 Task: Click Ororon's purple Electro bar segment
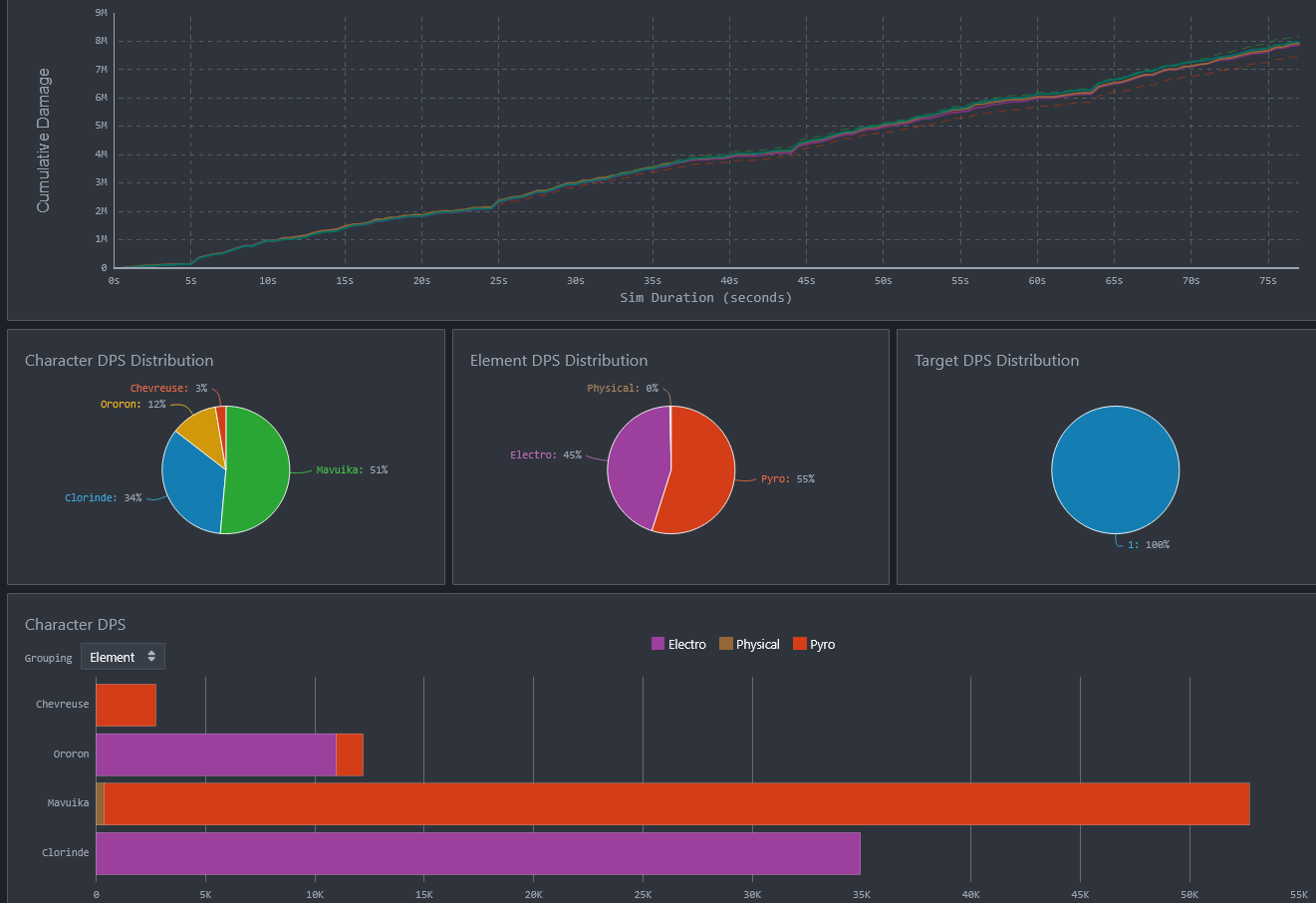(x=216, y=754)
